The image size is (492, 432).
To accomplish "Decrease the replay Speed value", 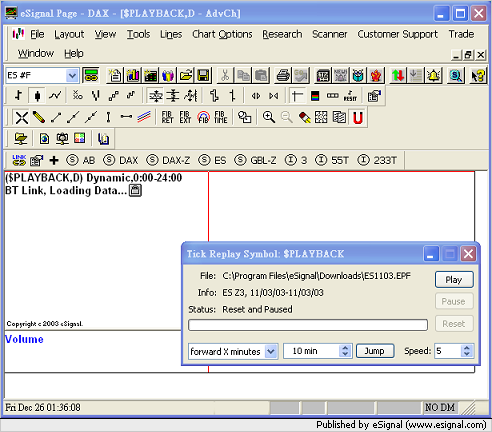I will pos(467,354).
